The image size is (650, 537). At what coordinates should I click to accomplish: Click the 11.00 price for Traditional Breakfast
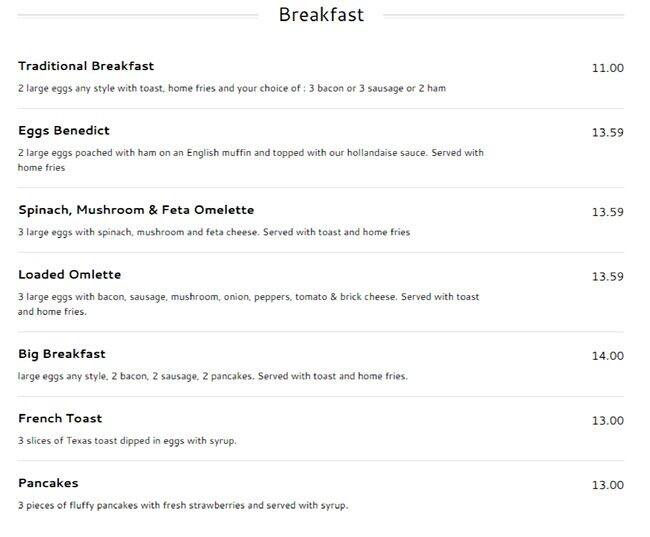(x=607, y=69)
